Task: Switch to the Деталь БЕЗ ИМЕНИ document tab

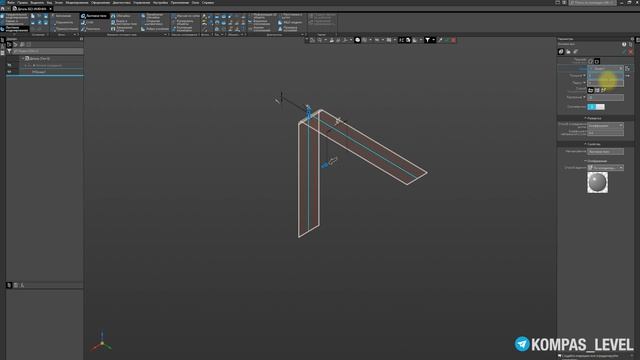Action: 32,9
